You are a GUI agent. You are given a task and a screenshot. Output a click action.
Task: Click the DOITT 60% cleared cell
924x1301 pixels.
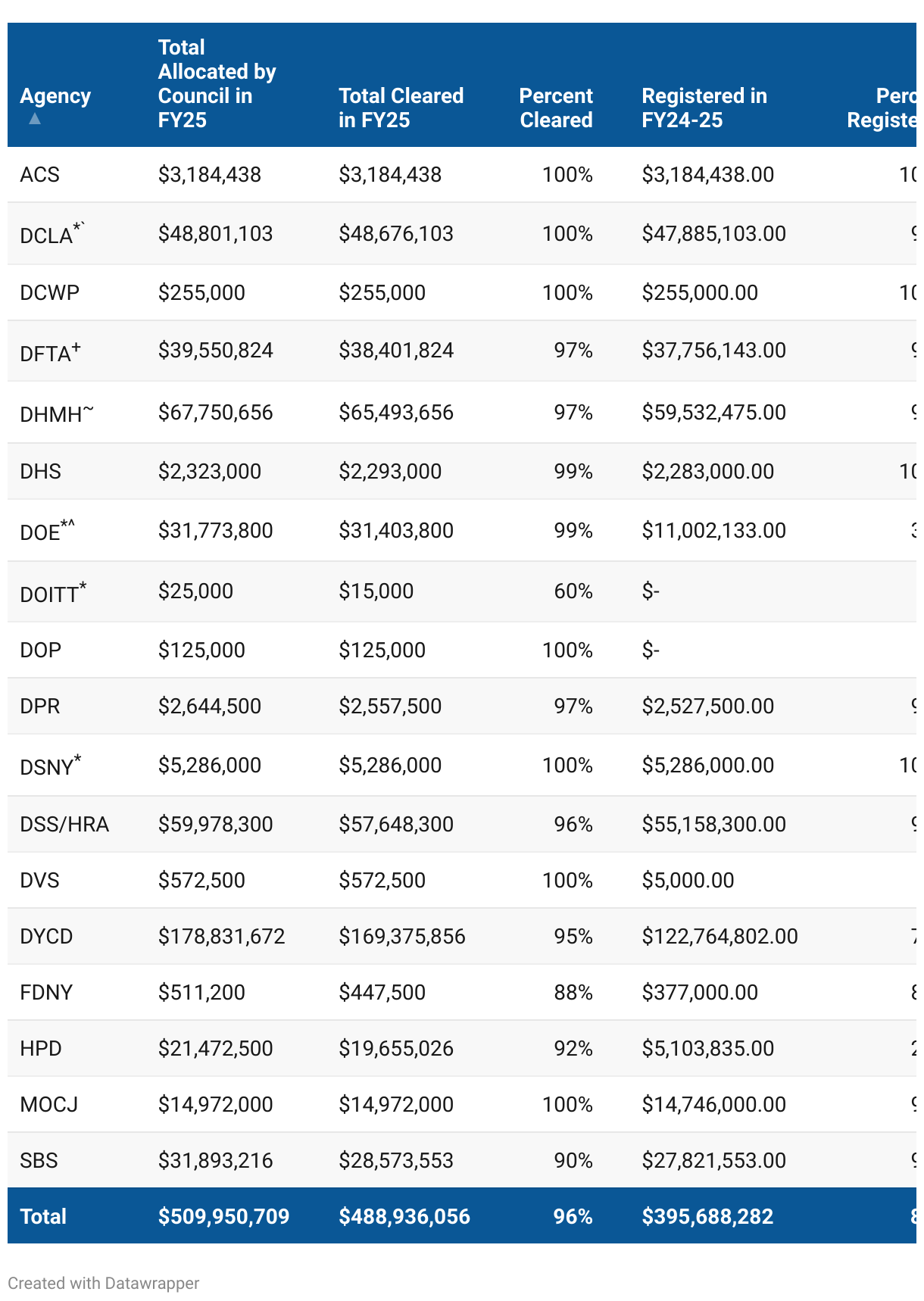coord(573,591)
